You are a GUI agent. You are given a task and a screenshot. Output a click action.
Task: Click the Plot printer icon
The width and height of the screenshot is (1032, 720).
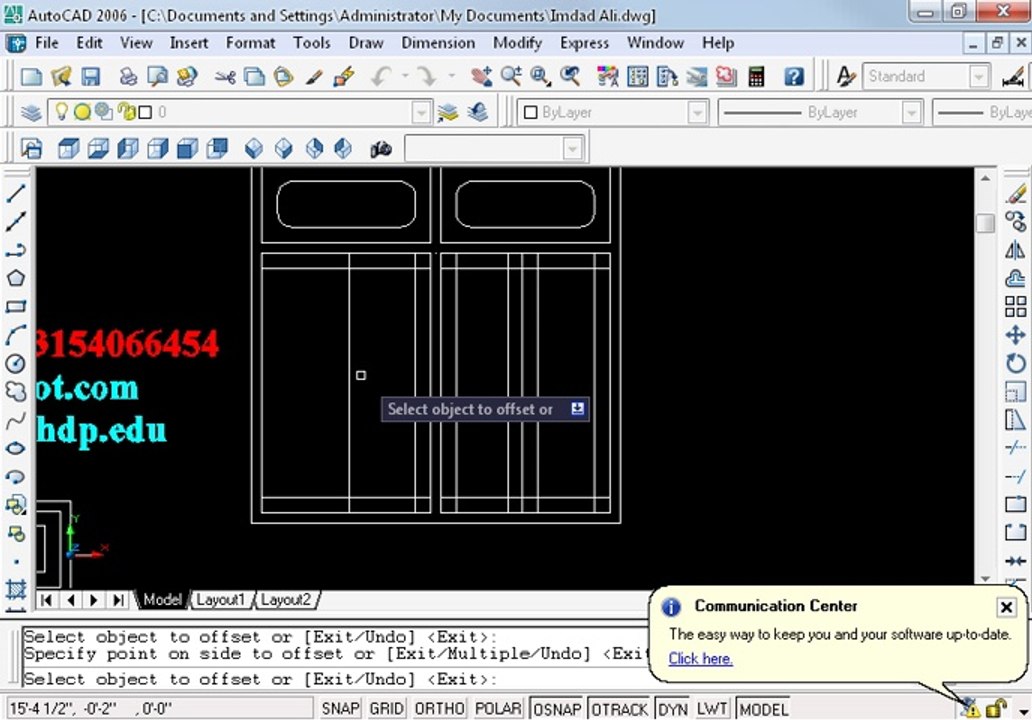click(x=128, y=76)
